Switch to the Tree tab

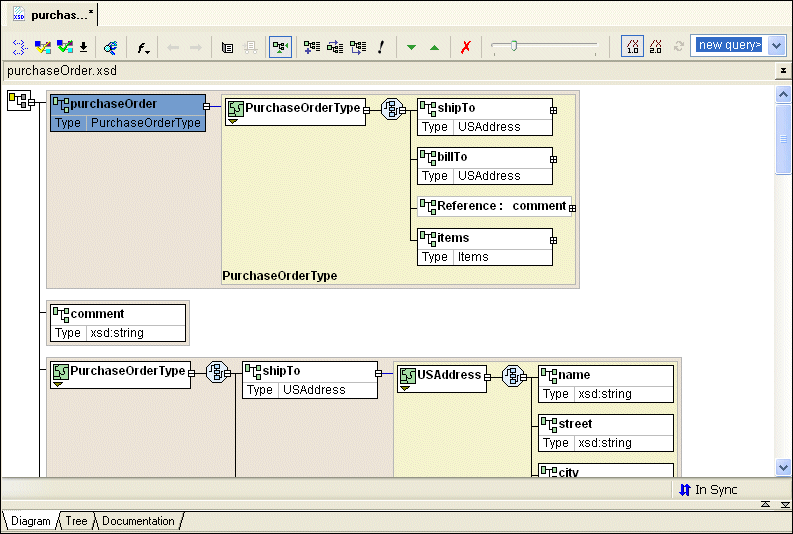(x=77, y=521)
